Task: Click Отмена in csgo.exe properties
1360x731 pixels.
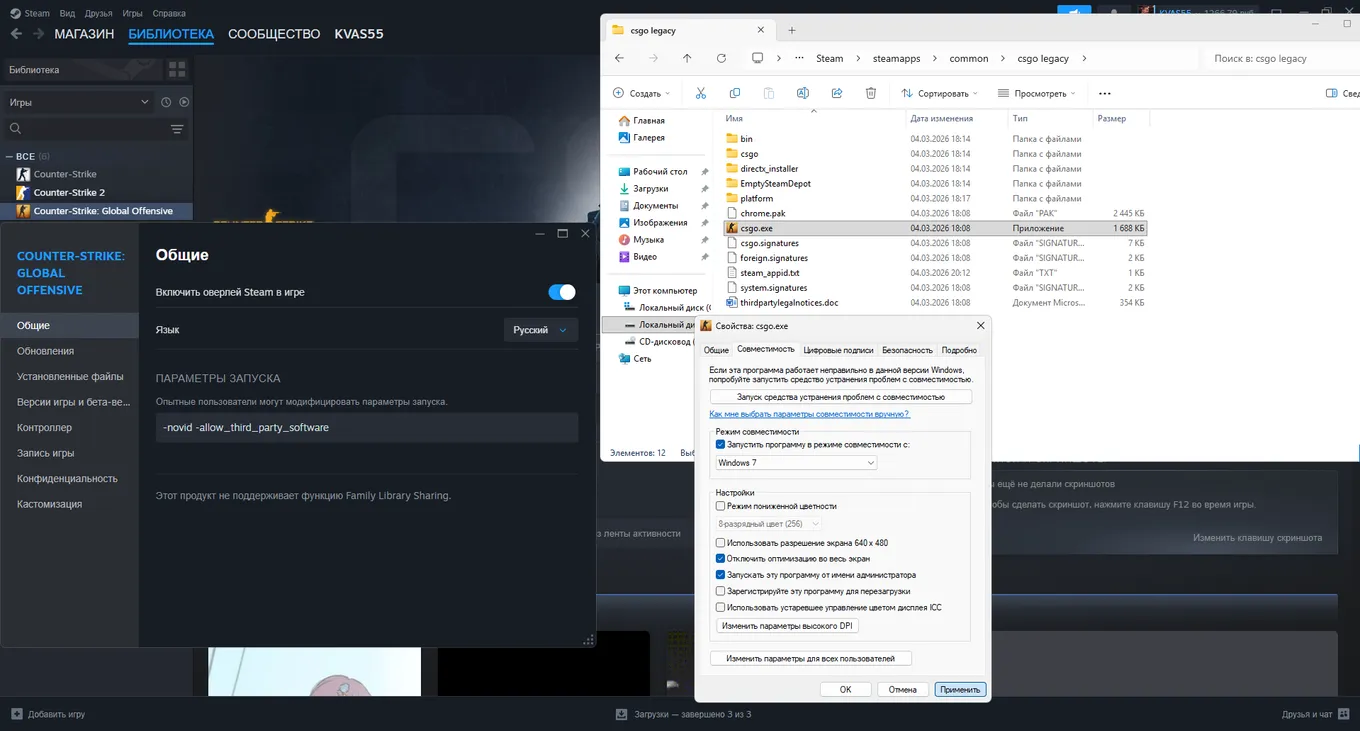Action: pos(903,689)
